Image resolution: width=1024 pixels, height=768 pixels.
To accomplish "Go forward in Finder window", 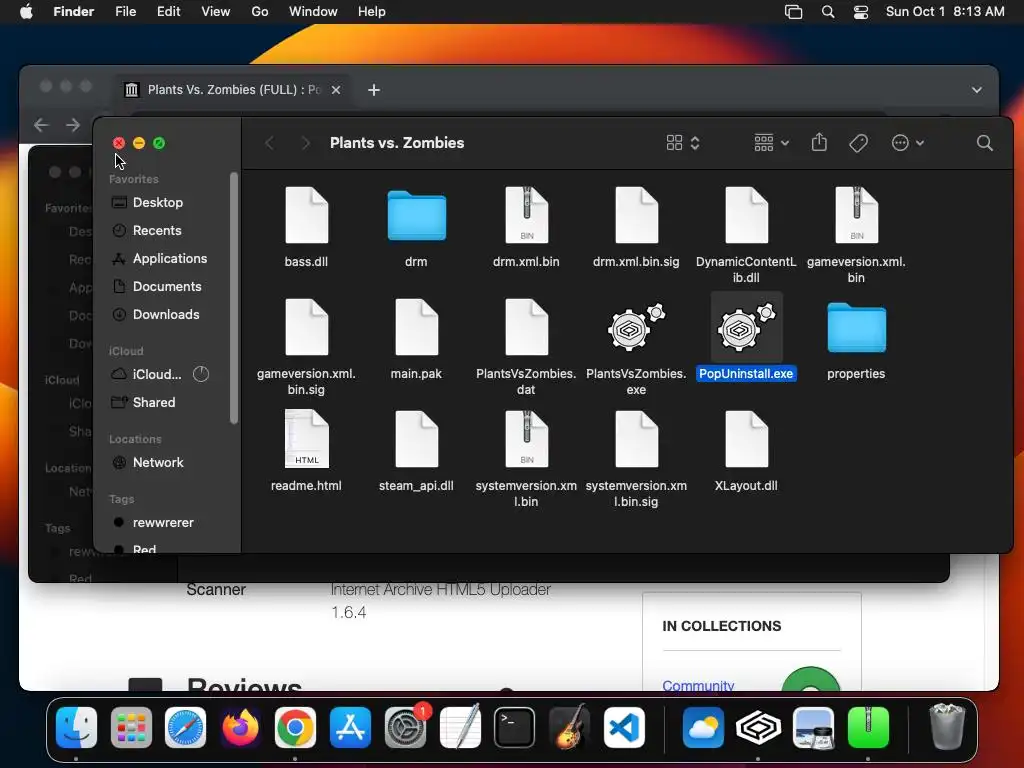I will click(x=305, y=143).
